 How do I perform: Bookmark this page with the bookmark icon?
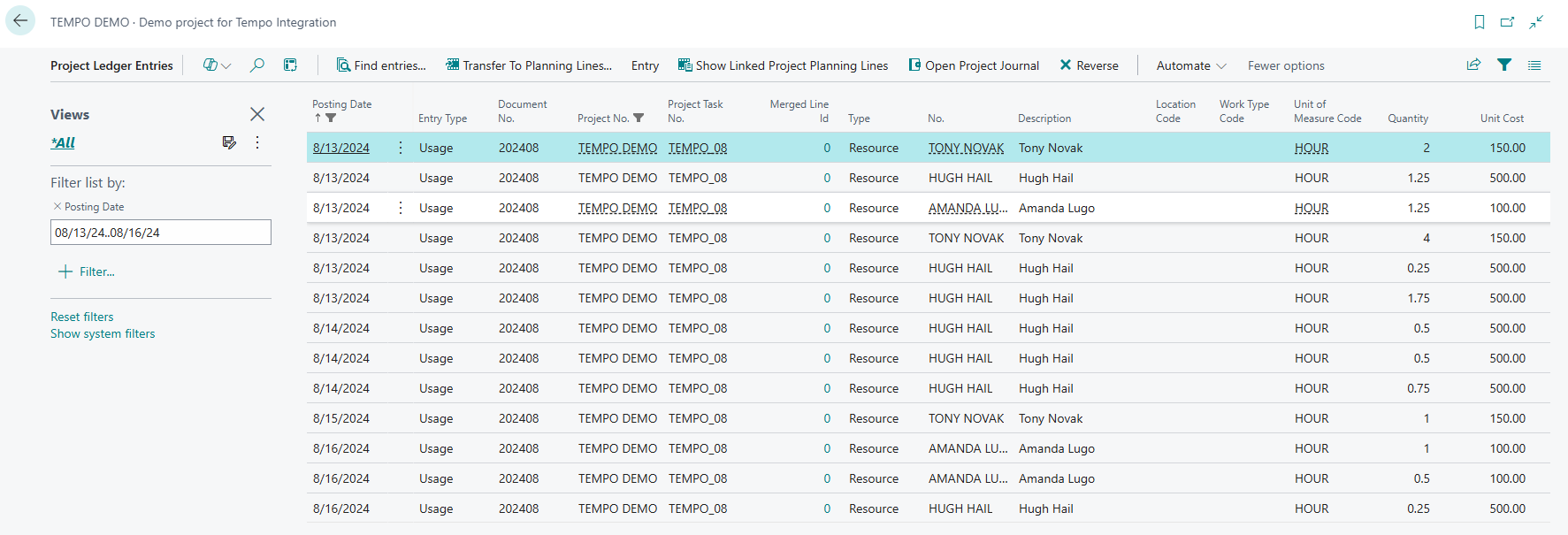point(1479,22)
